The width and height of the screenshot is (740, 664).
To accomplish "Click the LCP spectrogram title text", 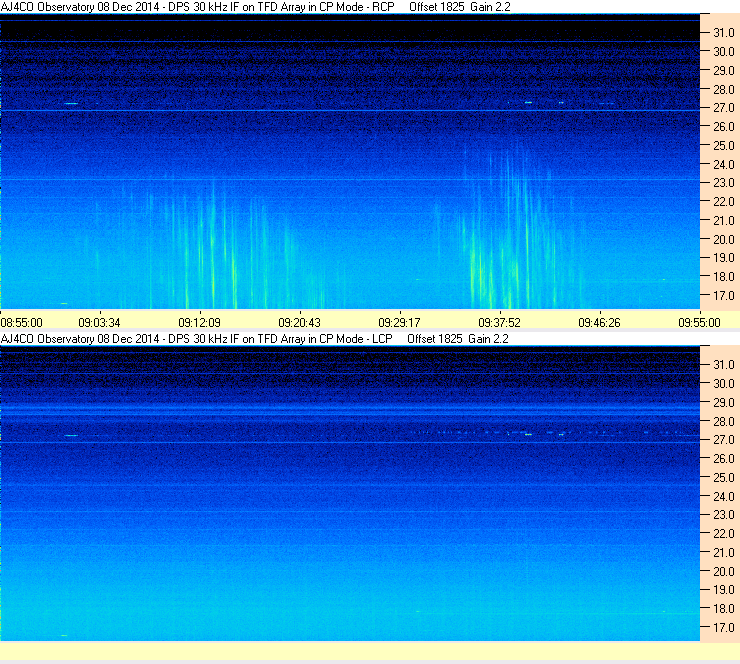I will (x=254, y=339).
